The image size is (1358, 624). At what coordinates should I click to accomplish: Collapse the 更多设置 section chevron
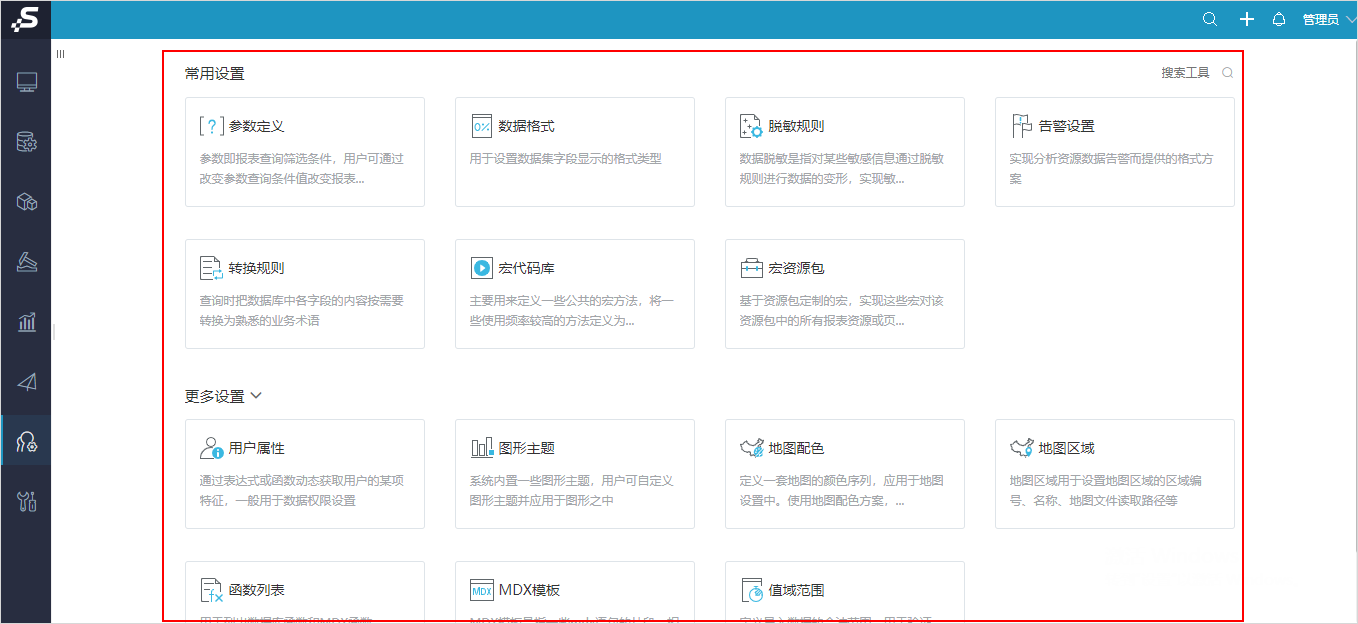click(x=256, y=396)
